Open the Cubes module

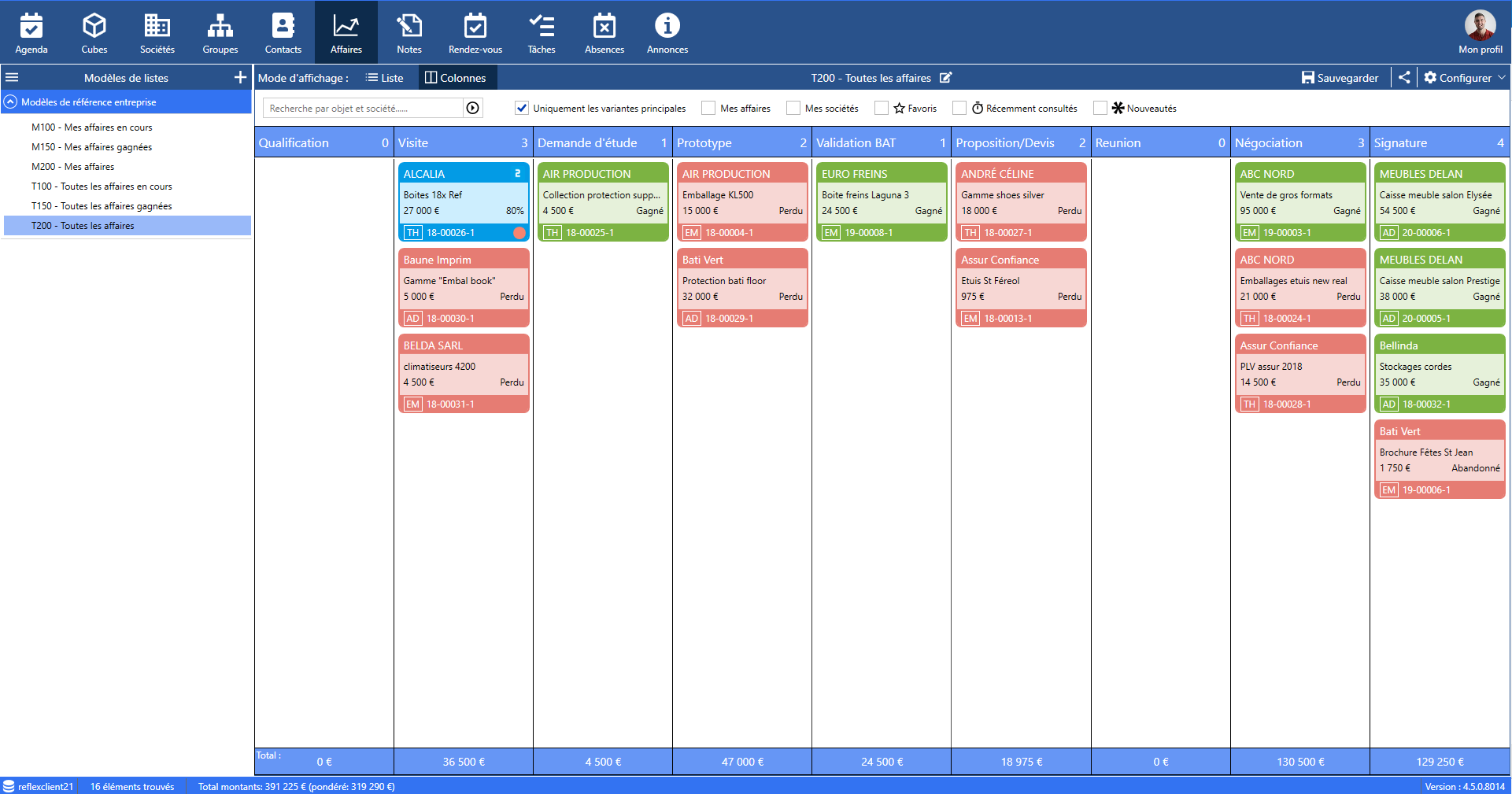94,32
